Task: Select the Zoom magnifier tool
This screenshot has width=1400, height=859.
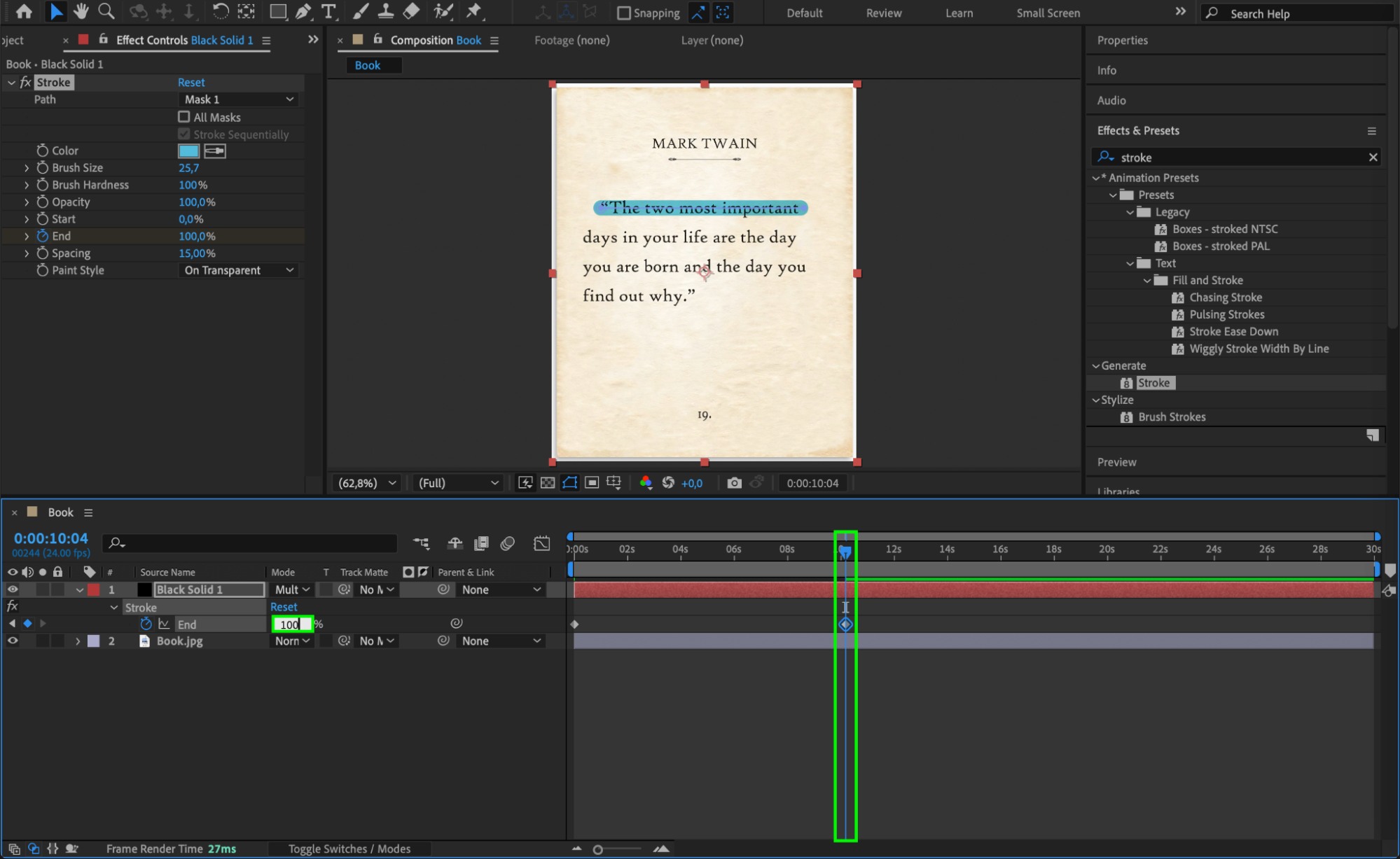Action: coord(106,11)
